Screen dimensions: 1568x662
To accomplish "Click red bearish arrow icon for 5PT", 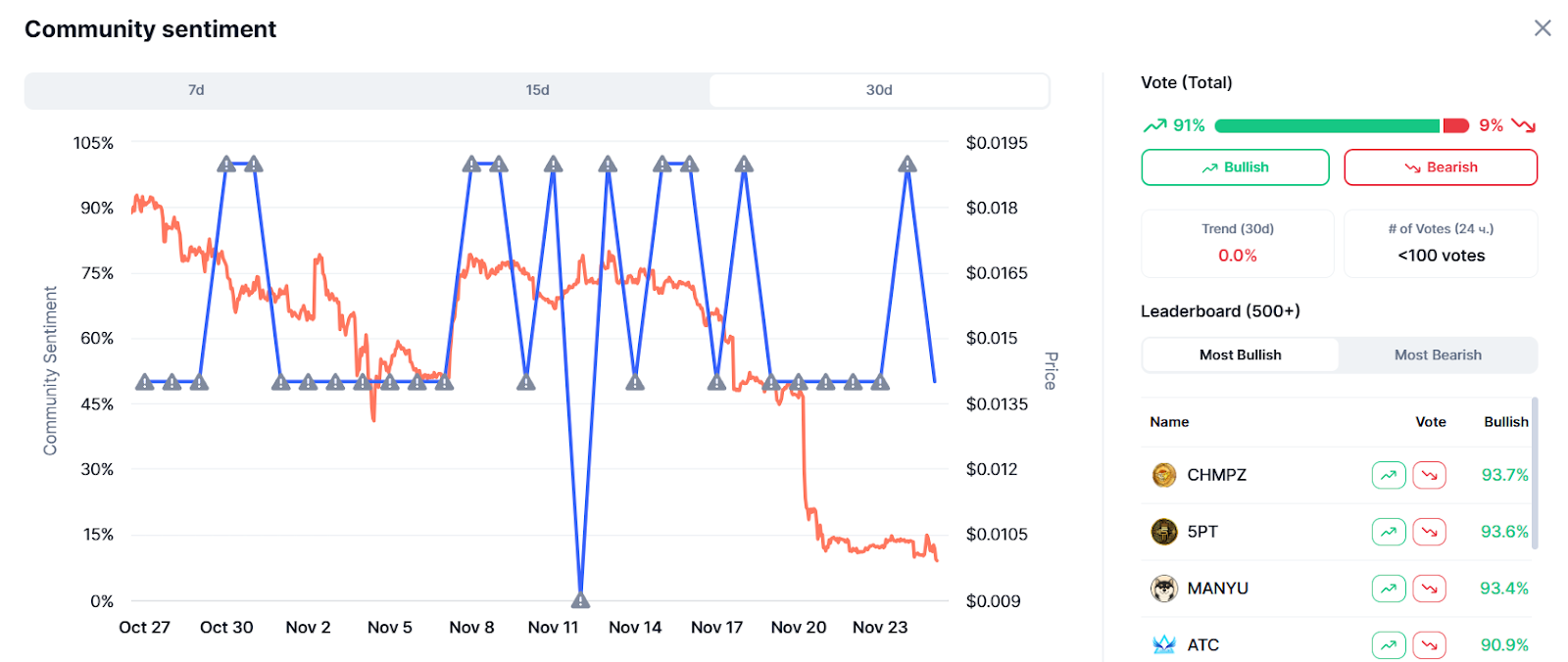I will pyautogui.click(x=1430, y=532).
